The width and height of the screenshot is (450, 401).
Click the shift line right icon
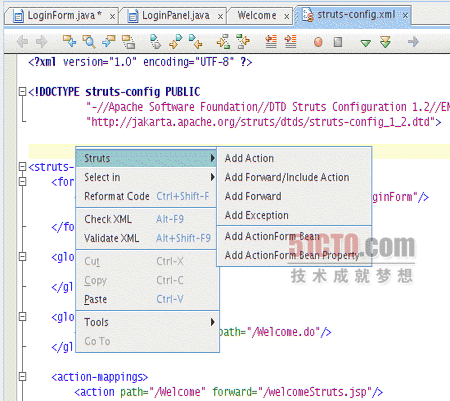(290, 42)
